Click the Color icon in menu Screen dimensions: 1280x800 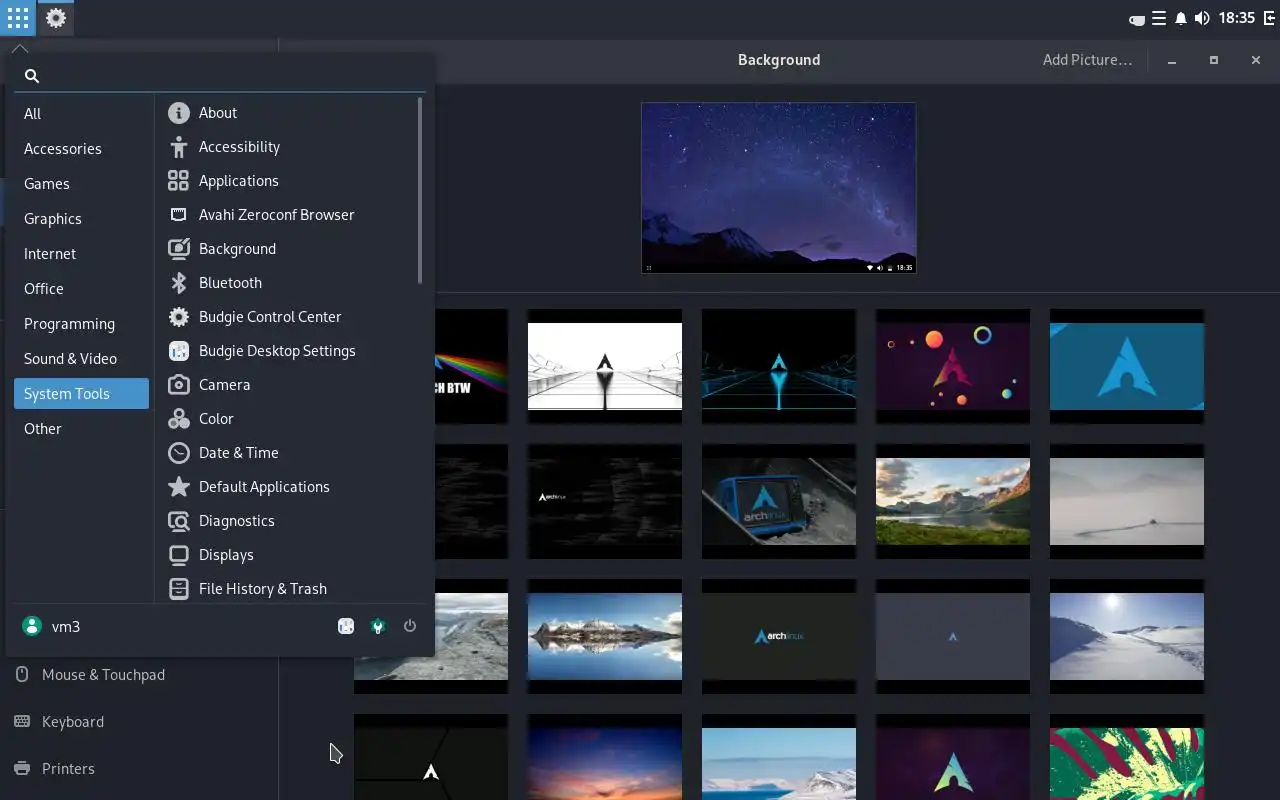[178, 419]
